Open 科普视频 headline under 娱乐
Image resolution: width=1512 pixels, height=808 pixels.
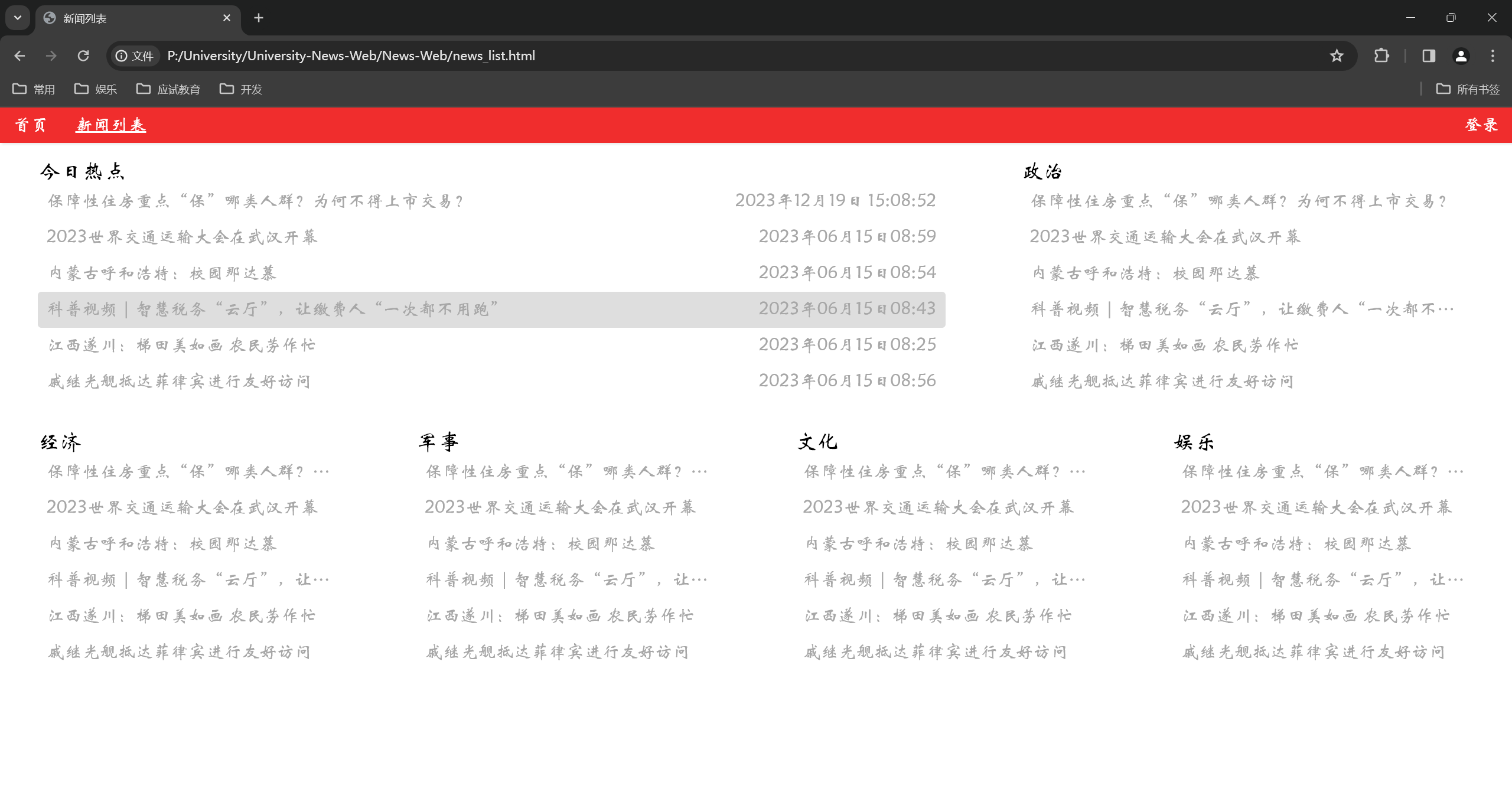[x=1322, y=579]
